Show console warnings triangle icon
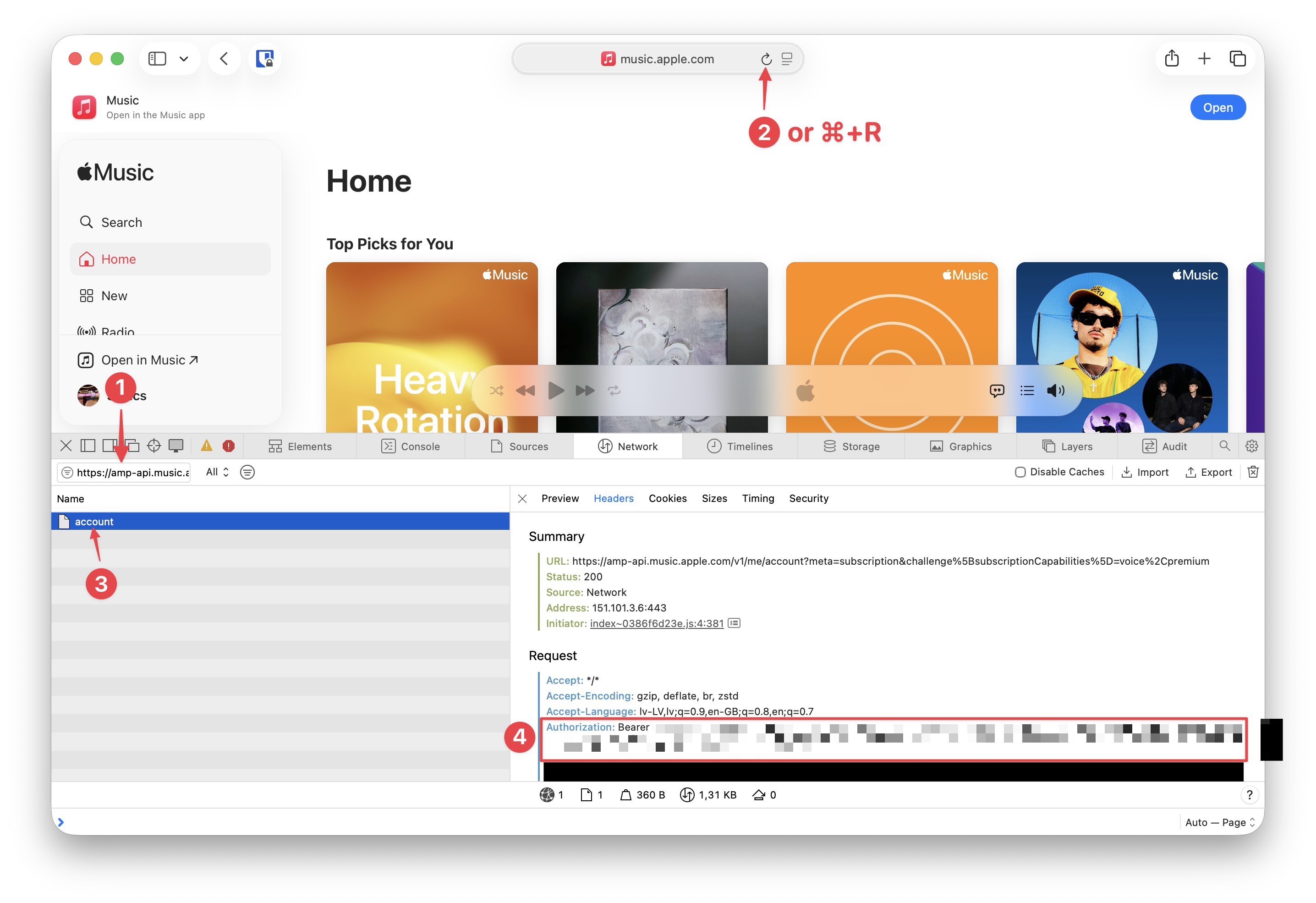The image size is (1316, 903). coord(207,446)
